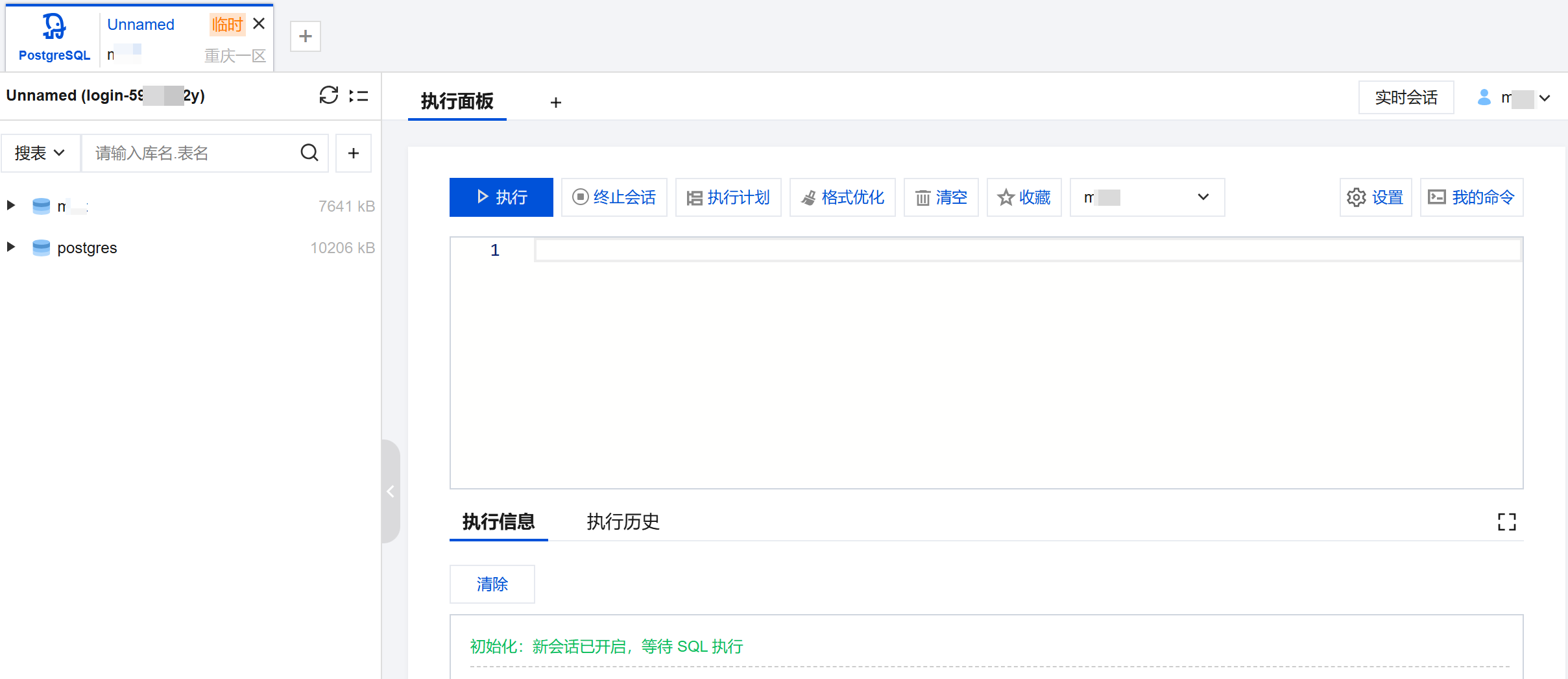The height and width of the screenshot is (679, 1568).
Task: Click the PostgreSQL elephant logo
Action: (54, 27)
